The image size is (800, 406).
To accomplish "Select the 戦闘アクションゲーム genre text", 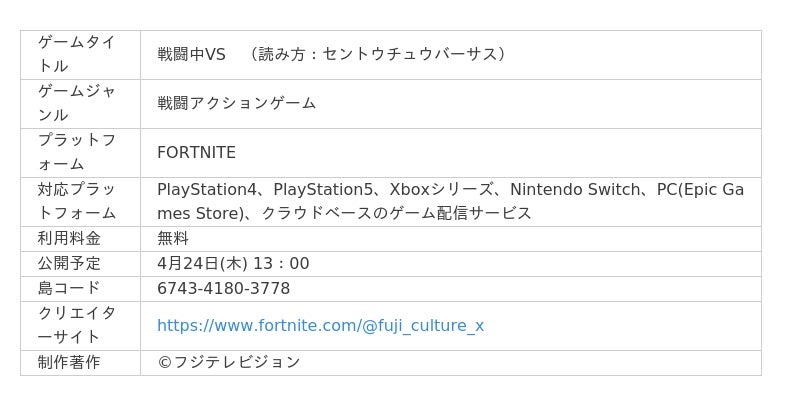I will [236, 103].
